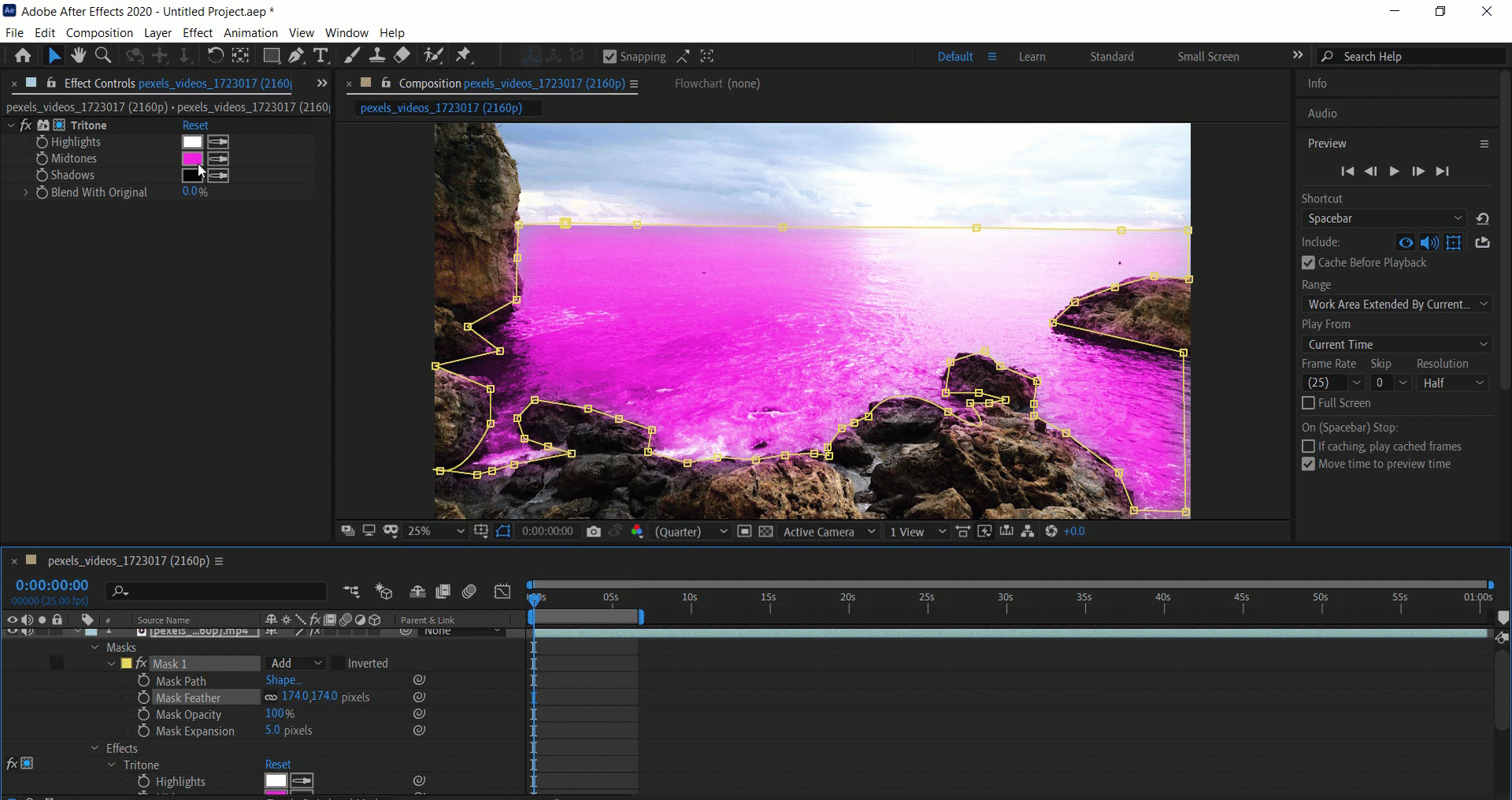Expand Blend With Original property

[x=26, y=192]
